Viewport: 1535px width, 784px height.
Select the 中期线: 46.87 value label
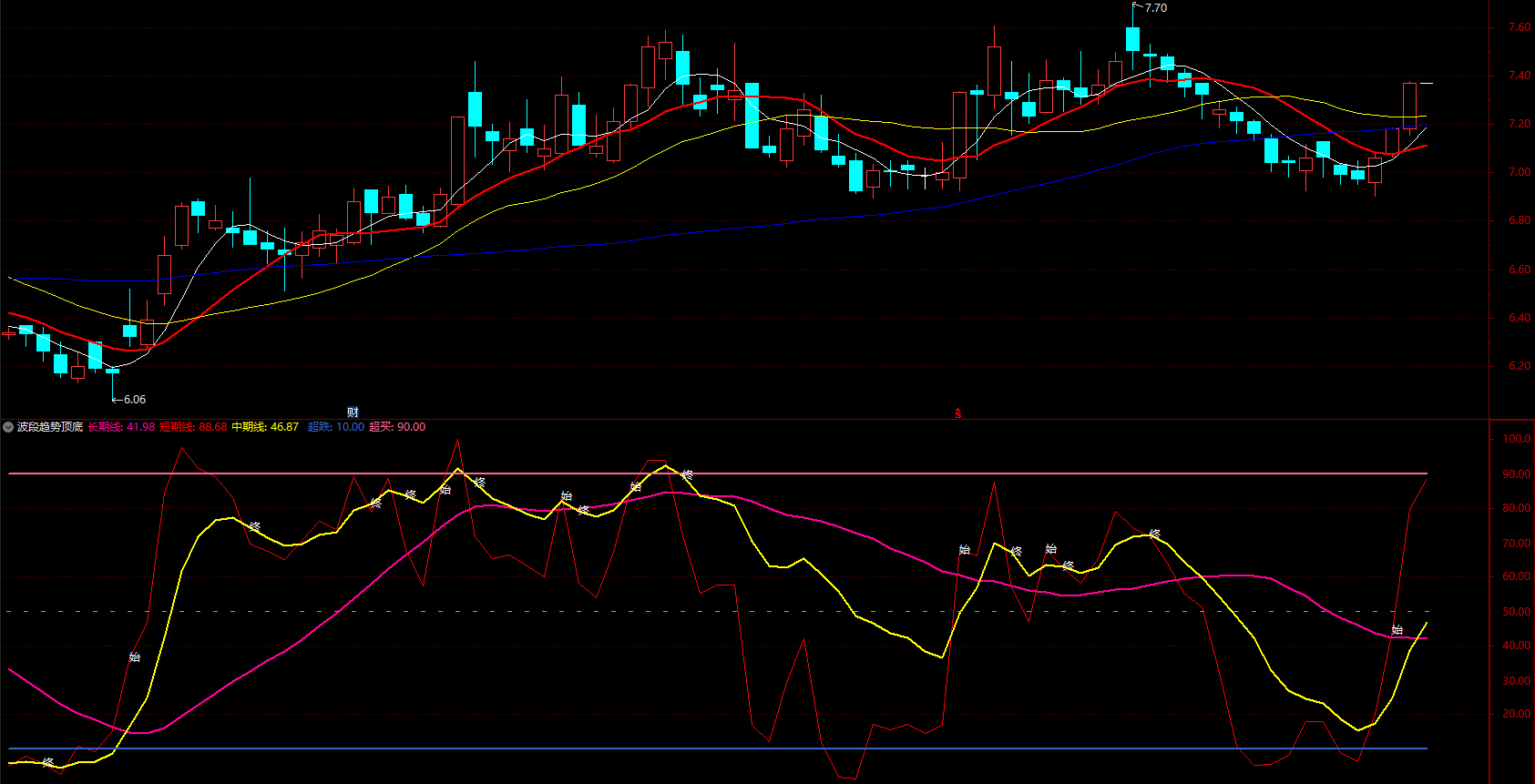[265, 427]
